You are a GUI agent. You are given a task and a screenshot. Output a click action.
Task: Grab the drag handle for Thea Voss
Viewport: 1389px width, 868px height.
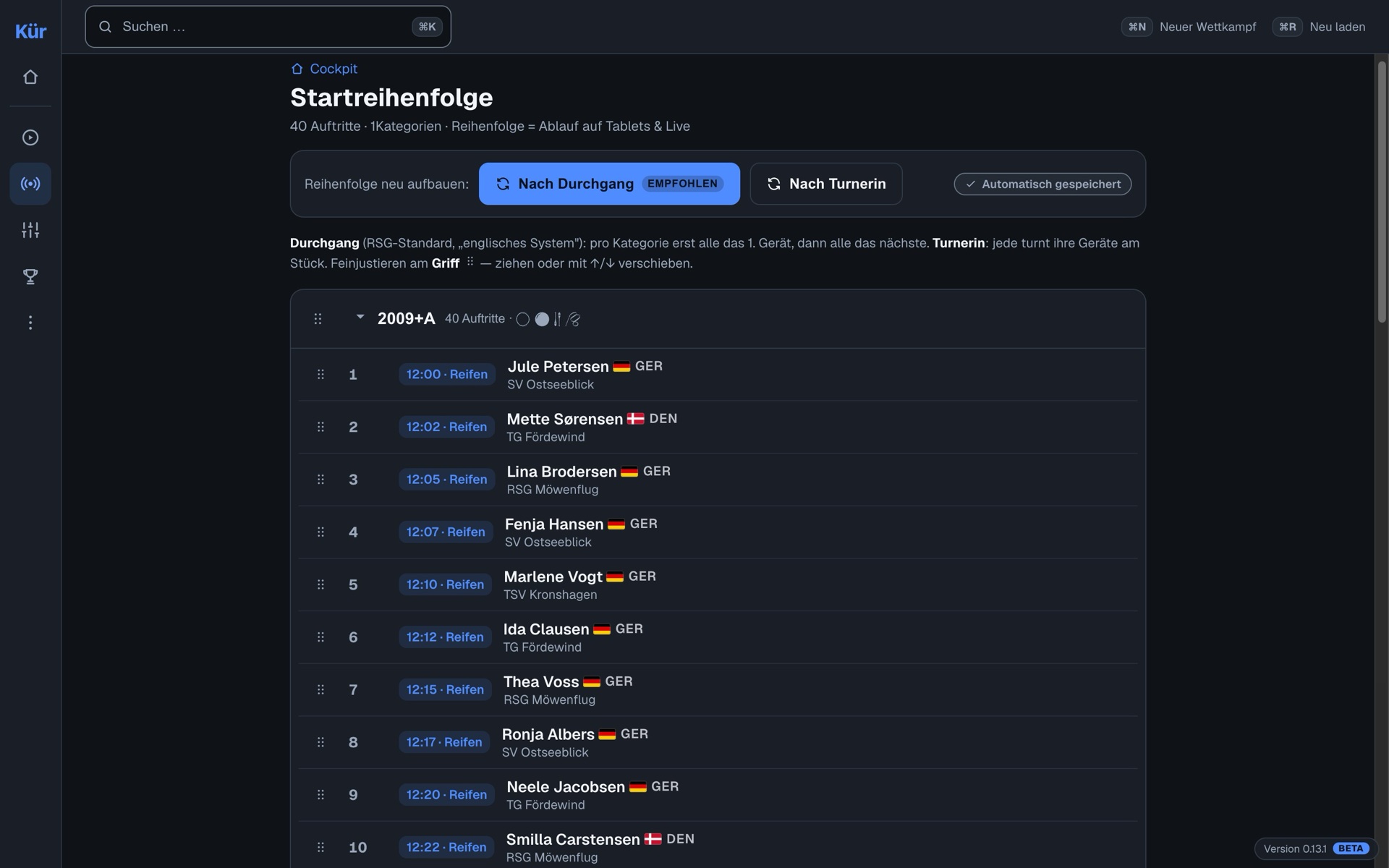(320, 690)
